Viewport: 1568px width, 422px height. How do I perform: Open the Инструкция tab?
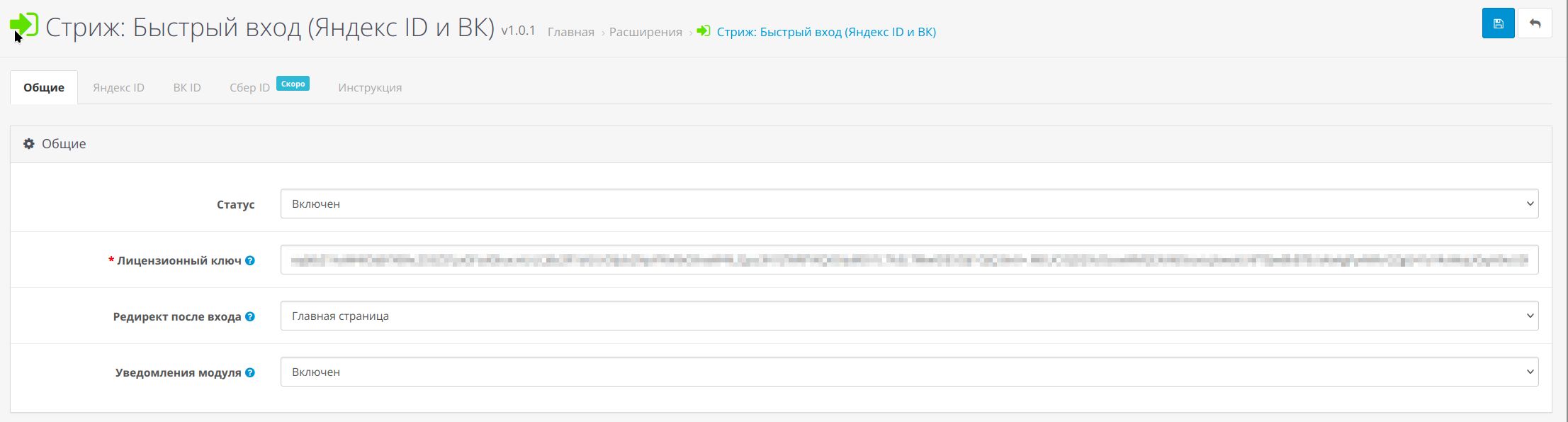(x=370, y=87)
